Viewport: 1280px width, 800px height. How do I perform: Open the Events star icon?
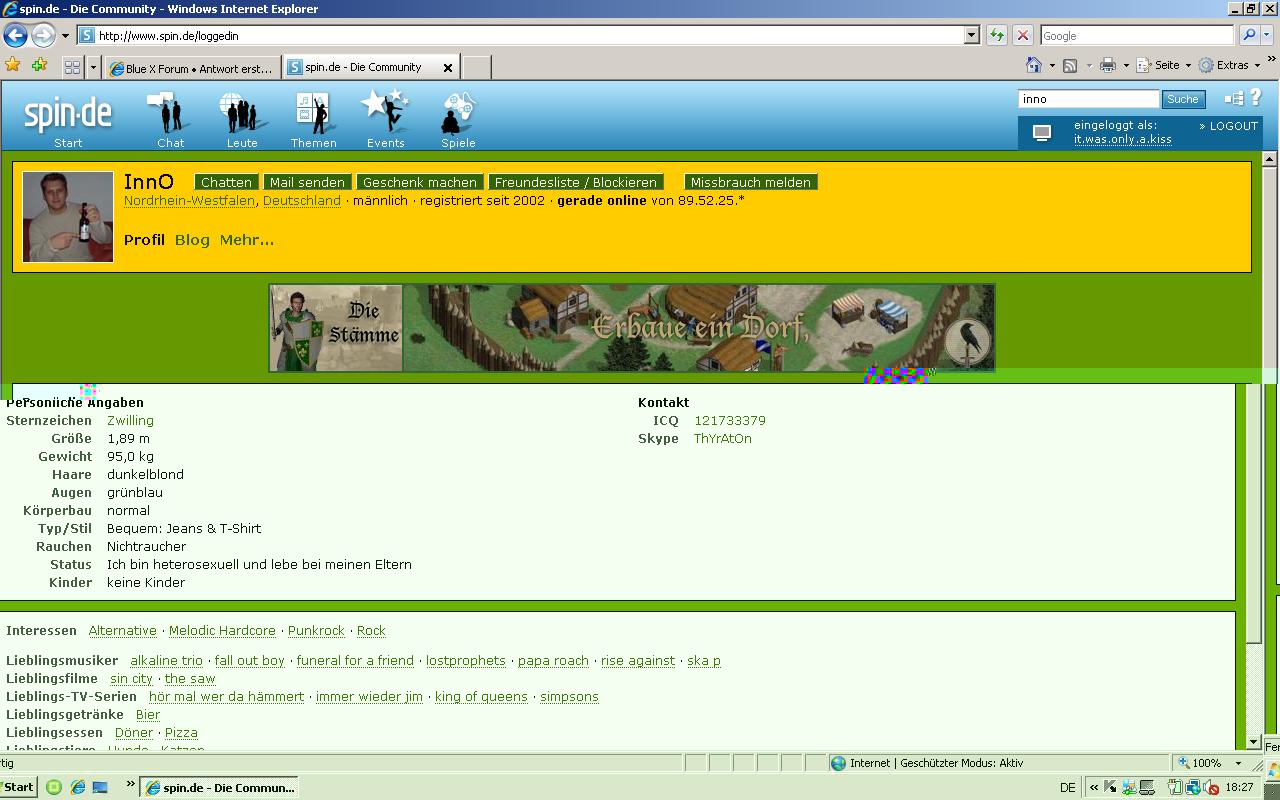pos(385,112)
